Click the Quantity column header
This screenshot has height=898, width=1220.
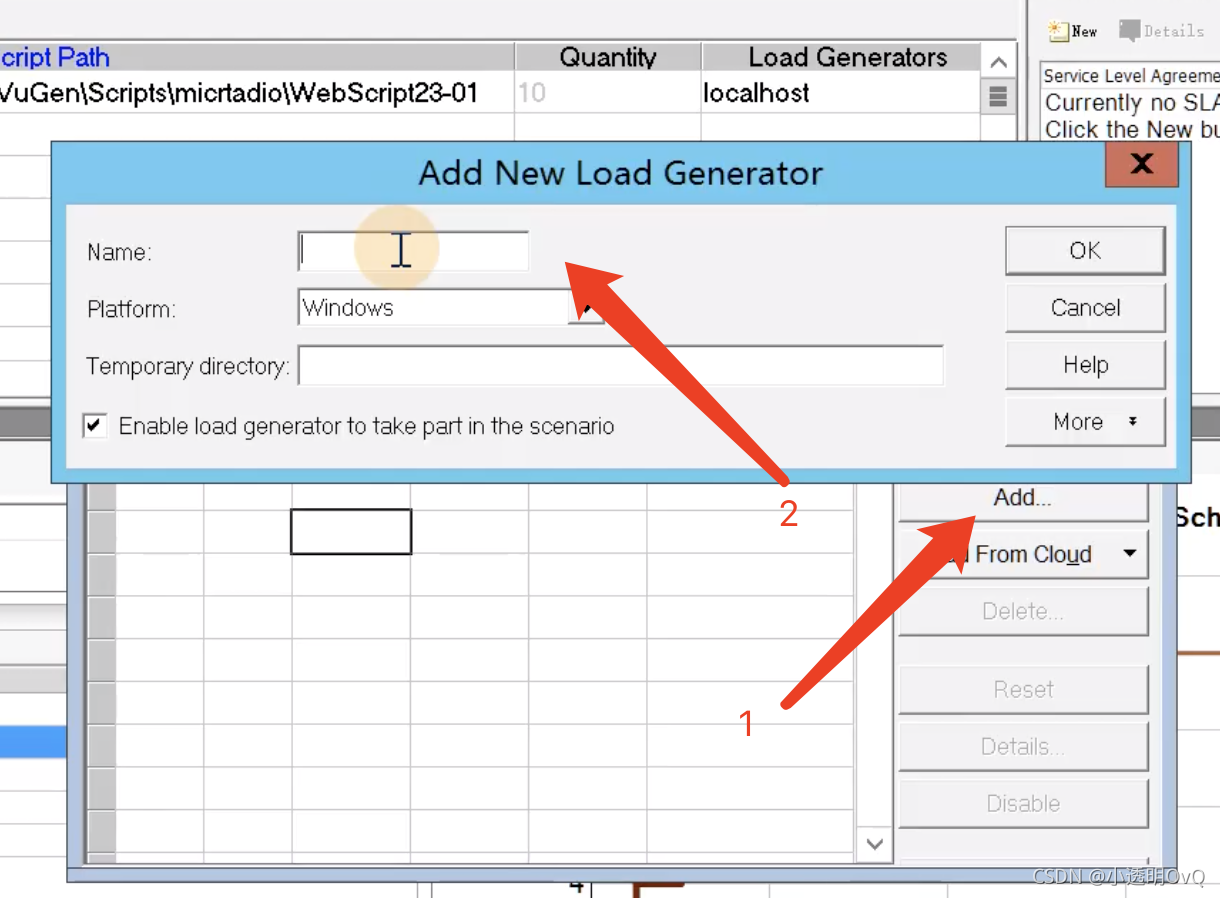tap(608, 57)
